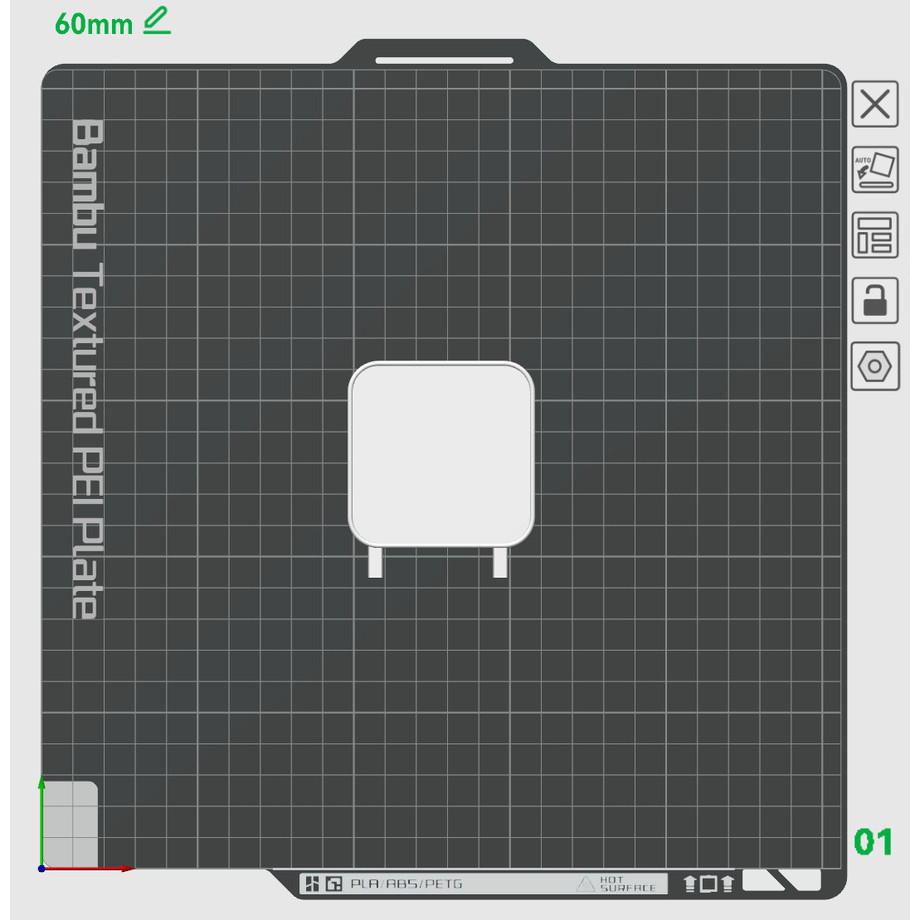Auto orient objects on this plate
The height and width of the screenshot is (920, 920).
[x=875, y=170]
